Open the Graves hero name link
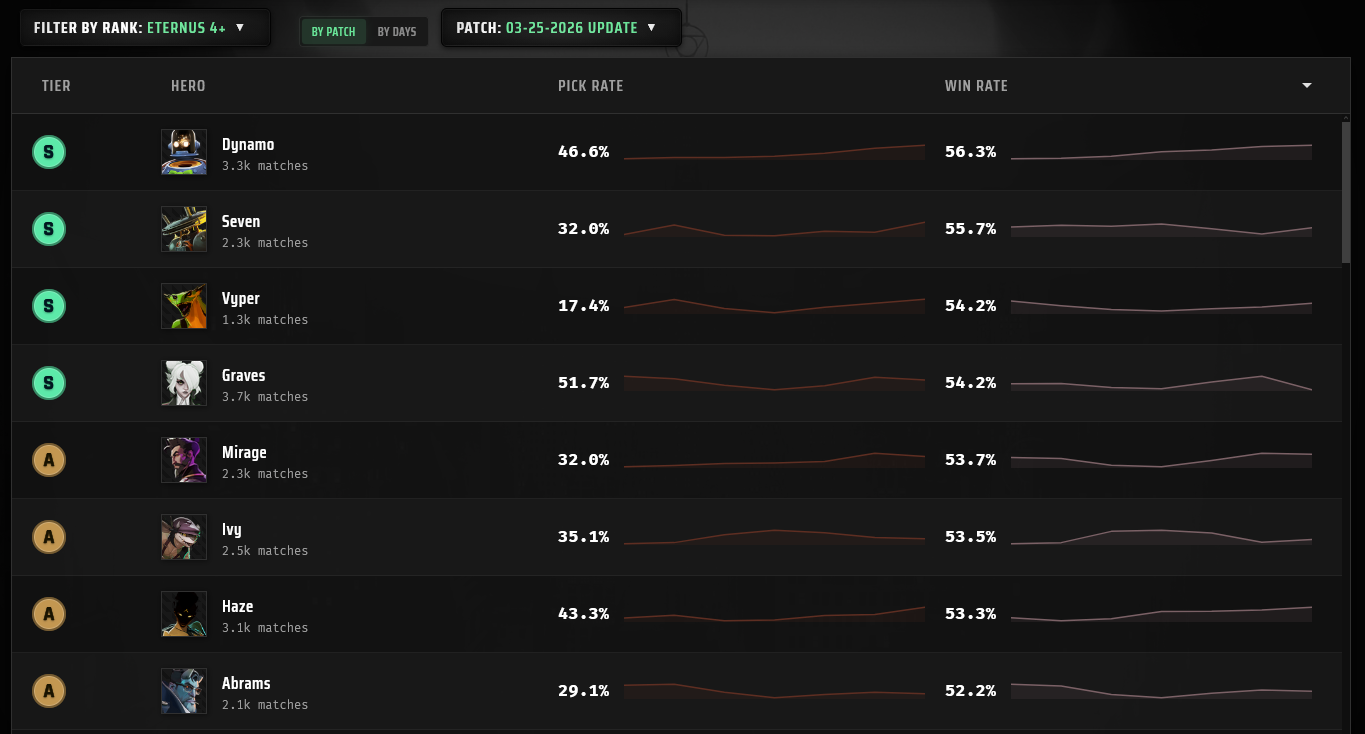Screen dimensions: 1365x734 click(244, 375)
